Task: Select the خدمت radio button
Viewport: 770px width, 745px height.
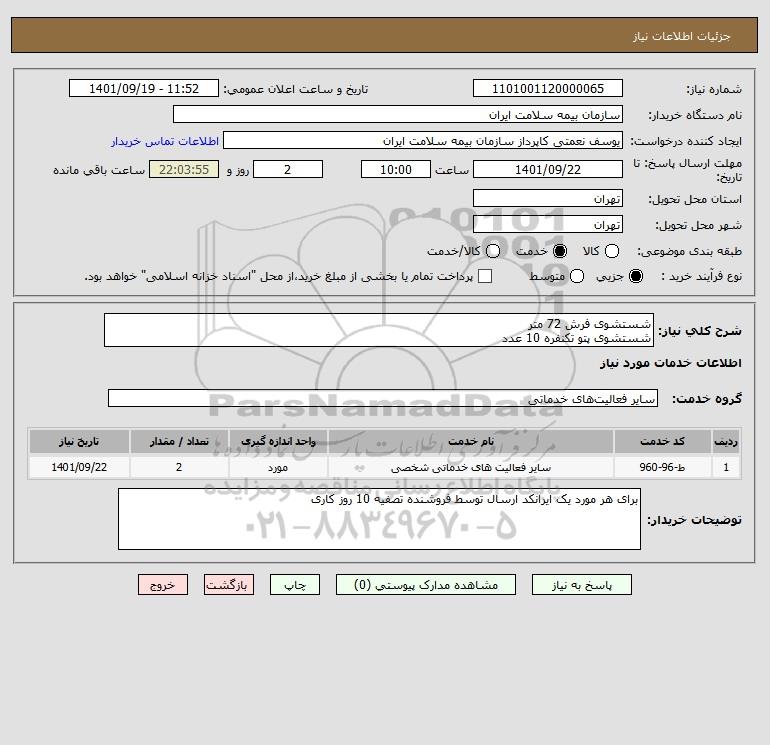Action: (x=560, y=251)
